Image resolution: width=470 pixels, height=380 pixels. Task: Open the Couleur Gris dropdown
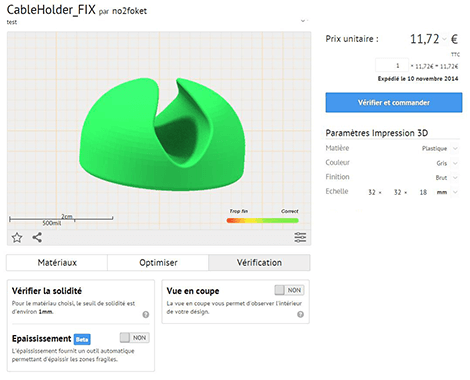pyautogui.click(x=455, y=163)
